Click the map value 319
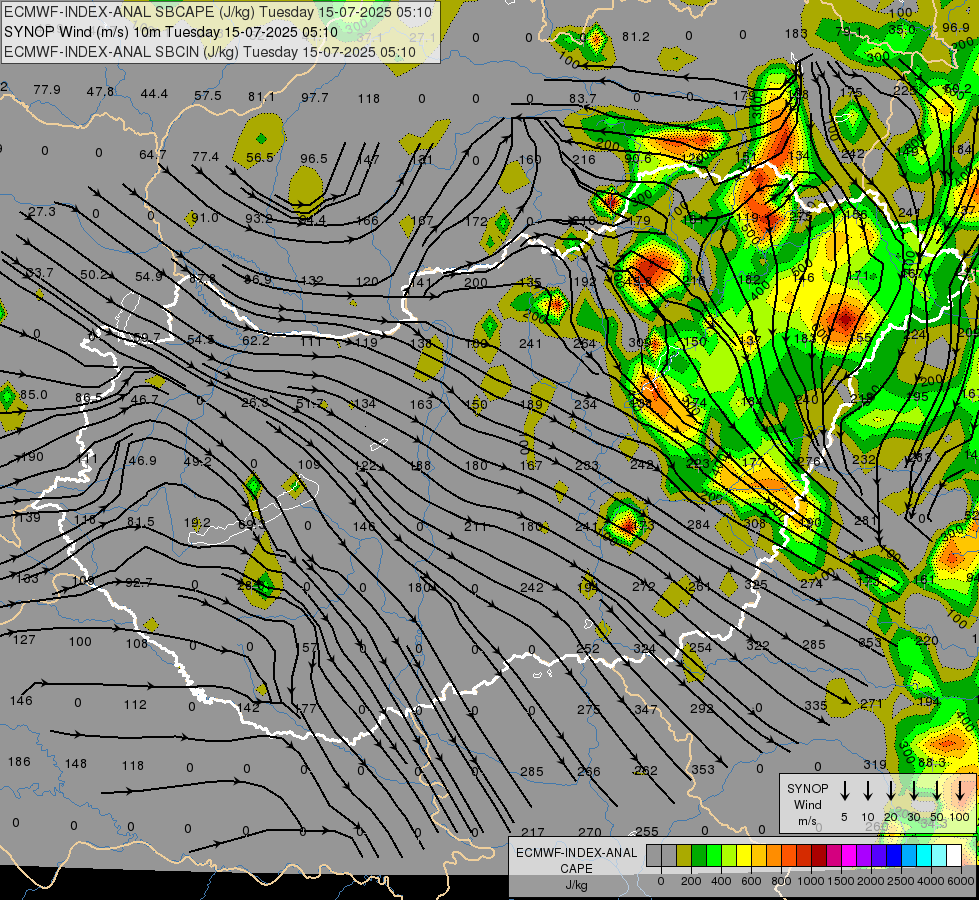 click(875, 764)
